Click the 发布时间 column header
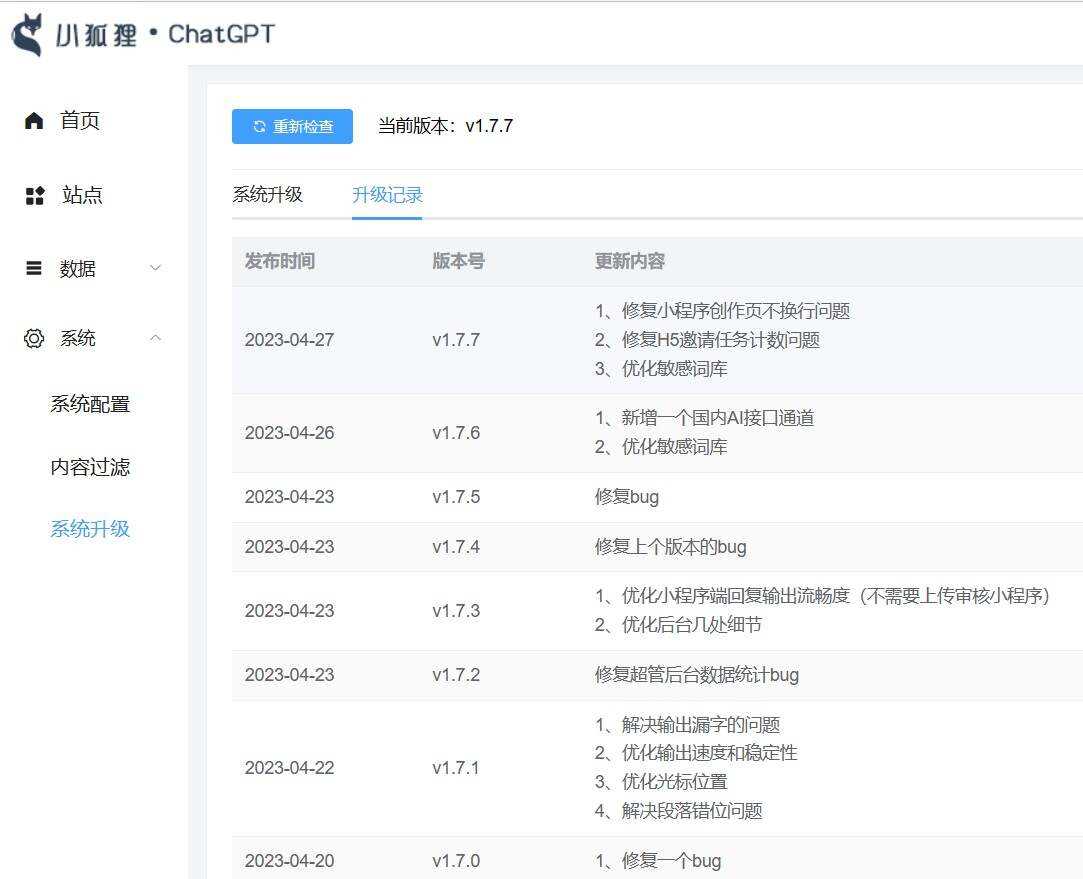Viewport: 1083px width, 879px height. [279, 261]
